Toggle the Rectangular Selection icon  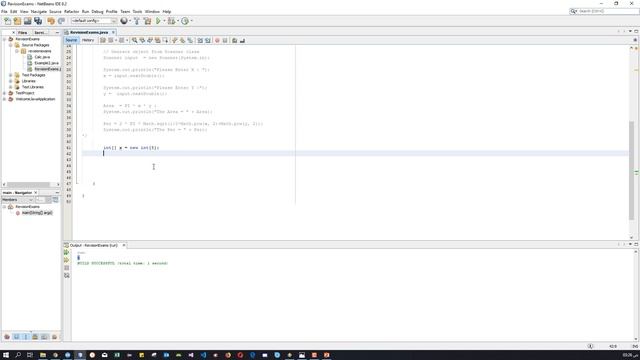click(165, 40)
